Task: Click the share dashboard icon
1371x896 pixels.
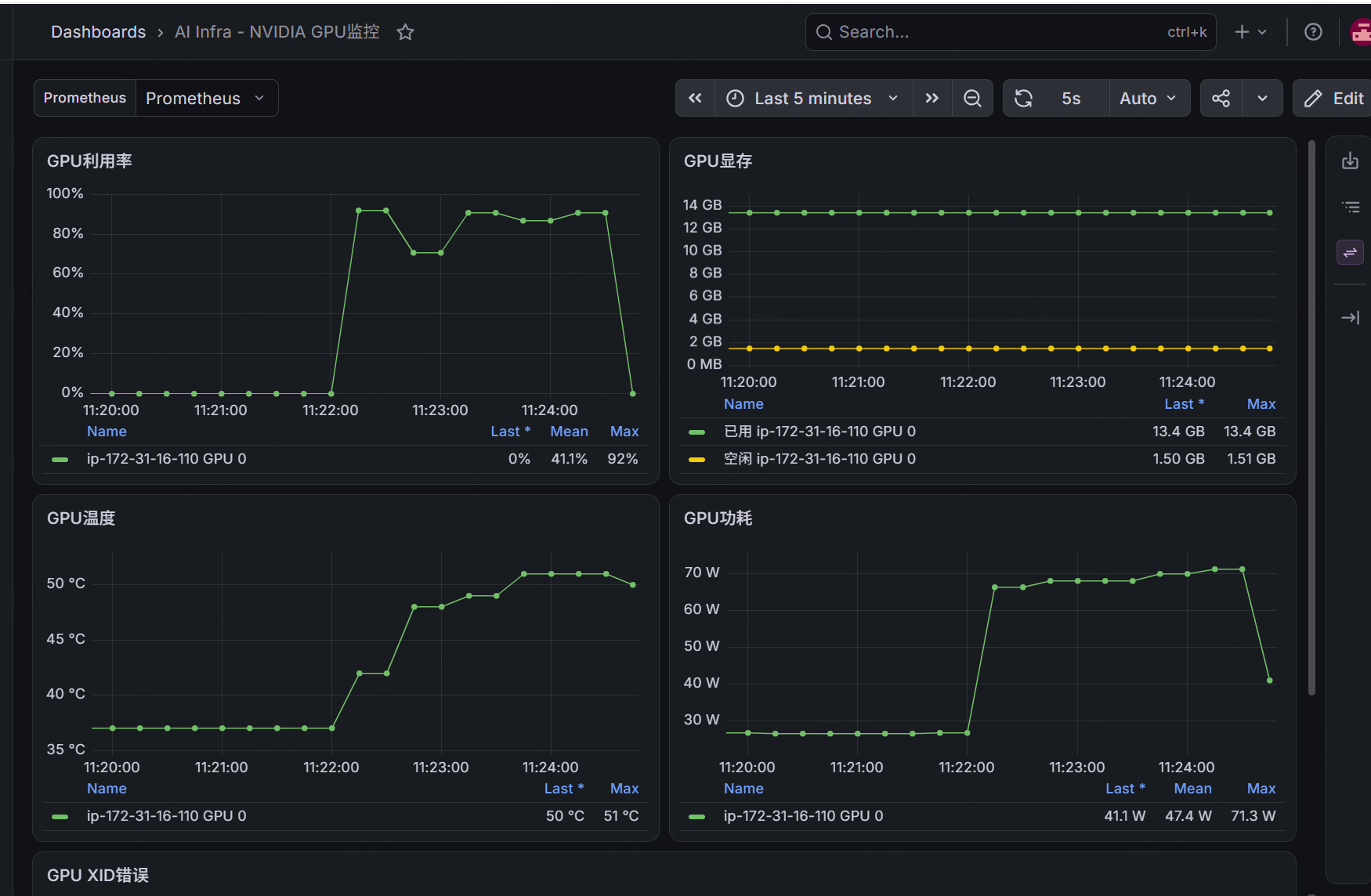Action: click(1221, 98)
